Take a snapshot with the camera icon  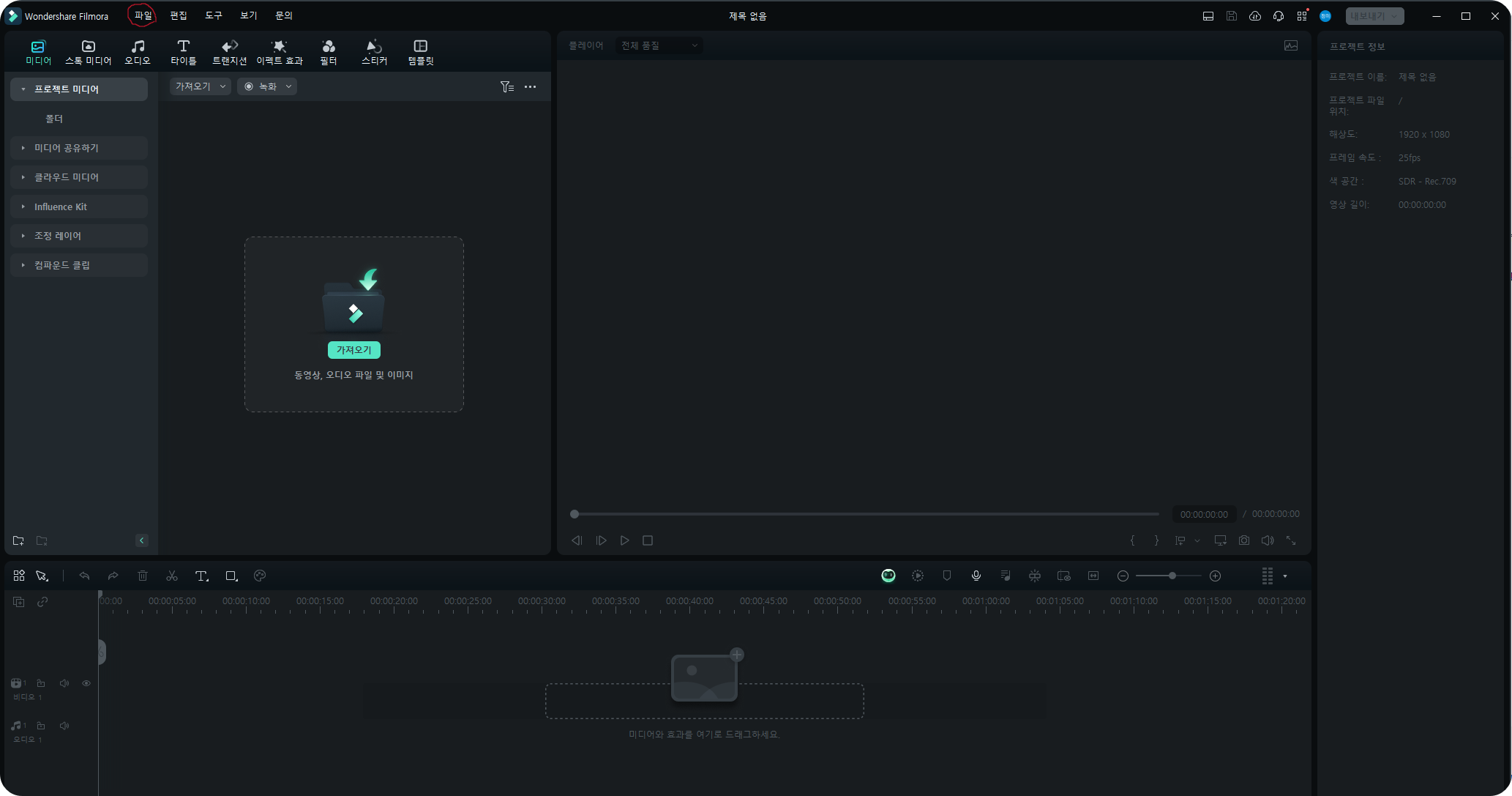[1243, 540]
